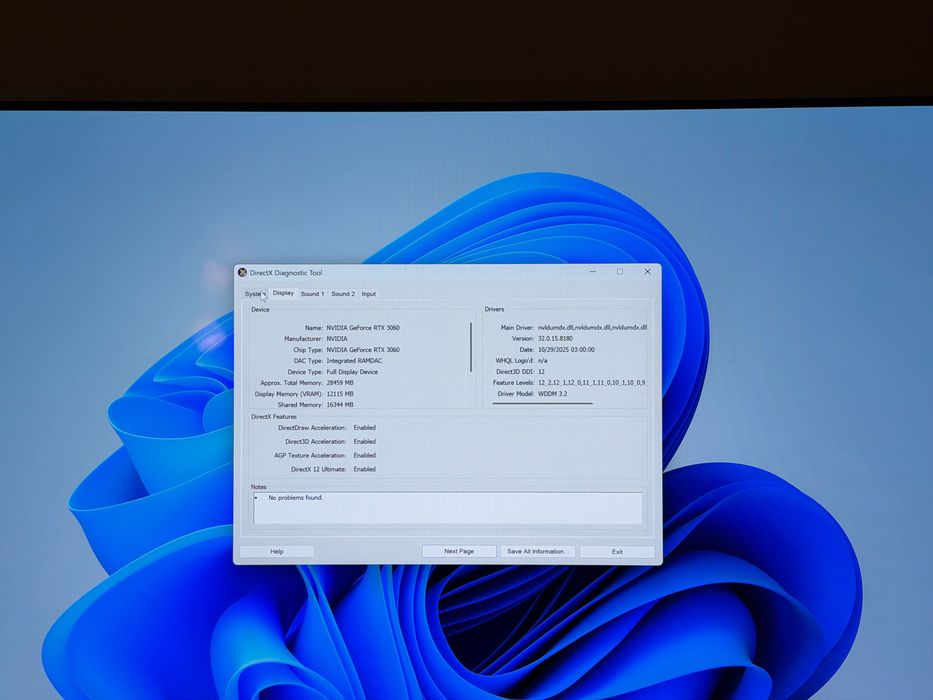Click the Full Display Device value
The width and height of the screenshot is (933, 700).
tap(352, 372)
